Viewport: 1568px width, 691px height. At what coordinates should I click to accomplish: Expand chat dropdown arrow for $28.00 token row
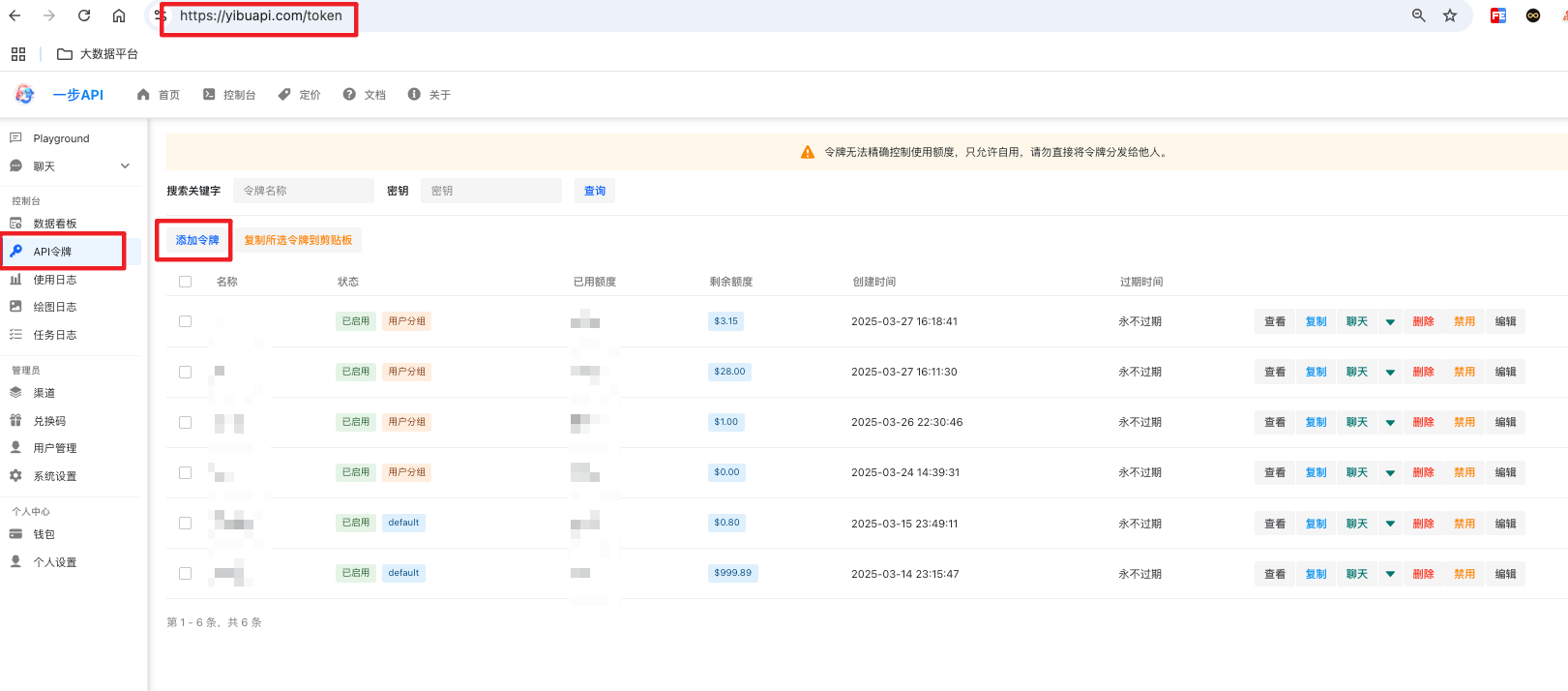(1390, 373)
